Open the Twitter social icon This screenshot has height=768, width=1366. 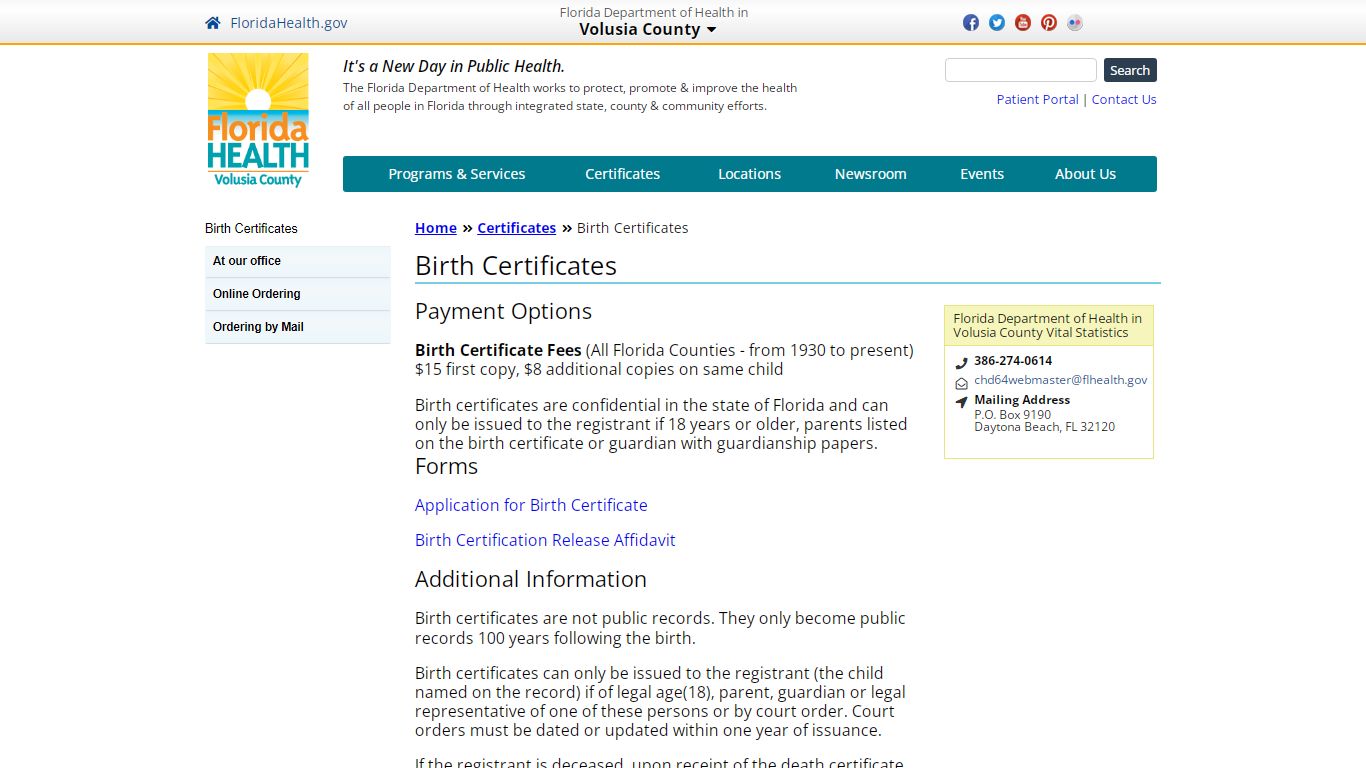click(997, 23)
